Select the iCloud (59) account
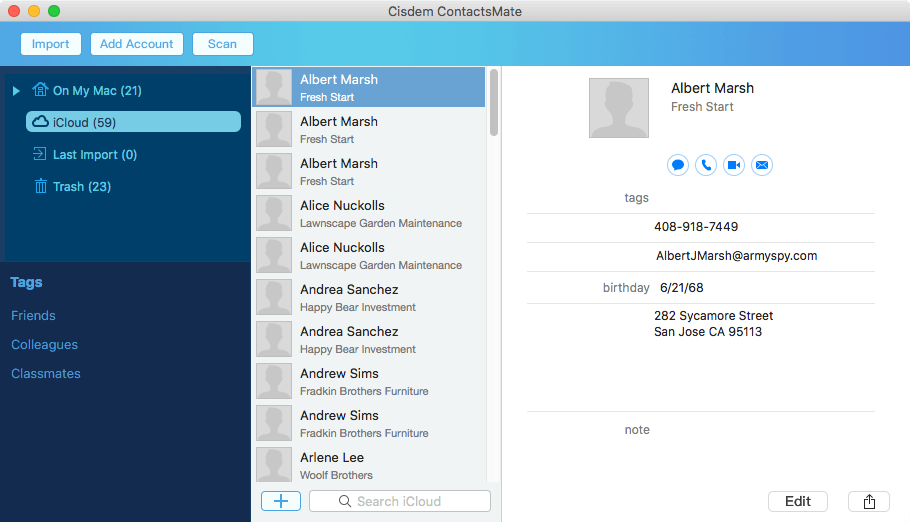The width and height of the screenshot is (910, 522). coord(133,122)
